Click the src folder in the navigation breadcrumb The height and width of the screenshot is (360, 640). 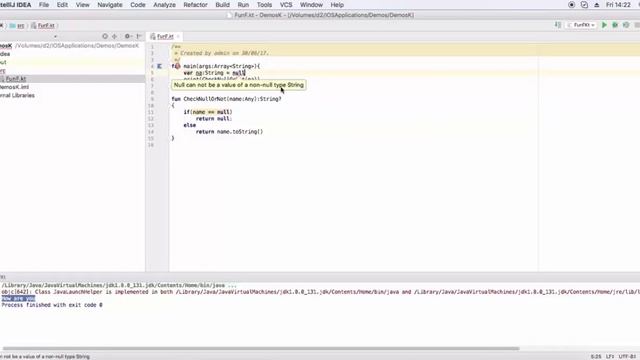point(17,25)
